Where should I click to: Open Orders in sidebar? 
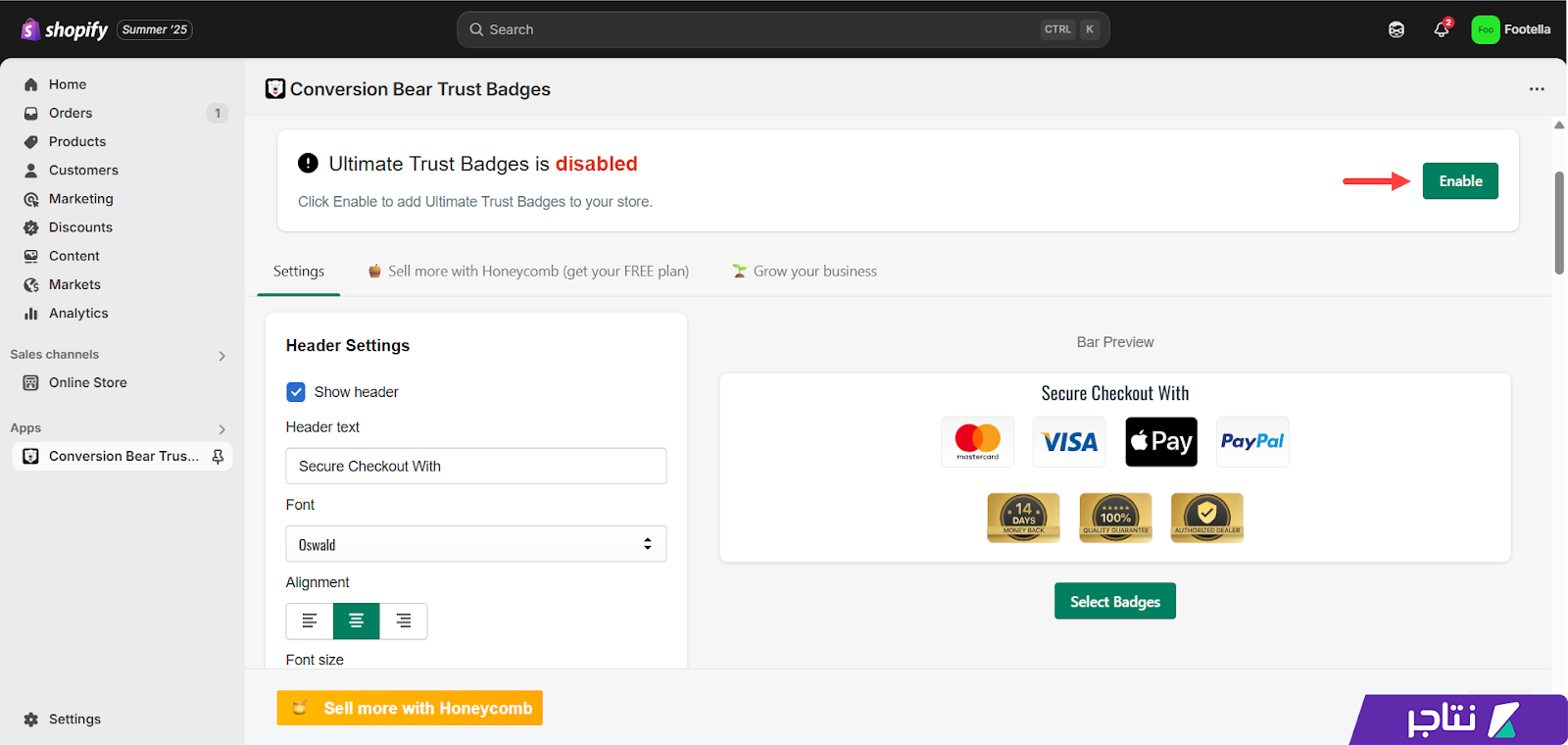(x=71, y=113)
